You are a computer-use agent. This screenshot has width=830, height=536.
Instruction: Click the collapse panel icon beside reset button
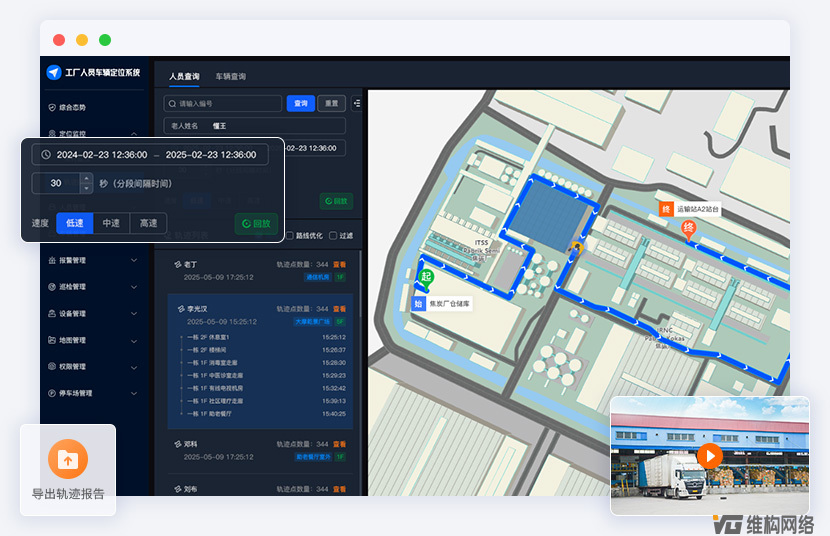358,103
